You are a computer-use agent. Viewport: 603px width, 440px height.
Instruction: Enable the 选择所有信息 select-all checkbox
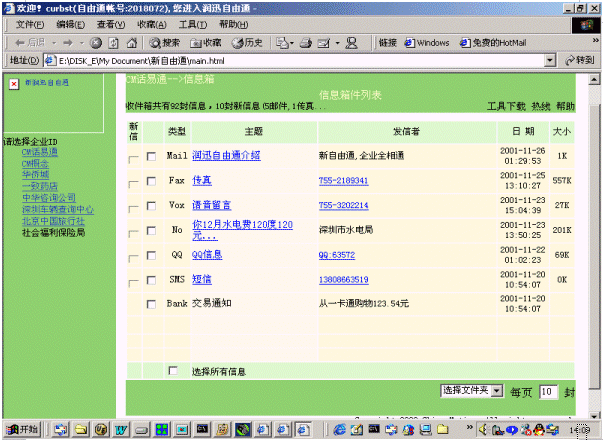pyautogui.click(x=173, y=371)
